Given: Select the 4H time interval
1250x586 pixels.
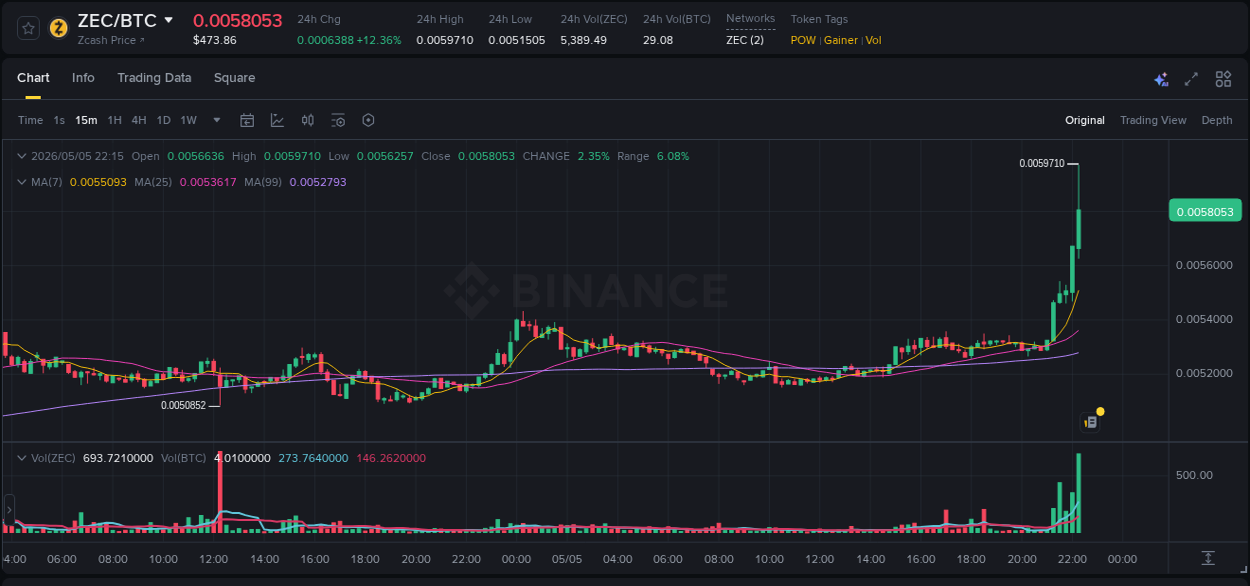Looking at the screenshot, I should (x=139, y=120).
